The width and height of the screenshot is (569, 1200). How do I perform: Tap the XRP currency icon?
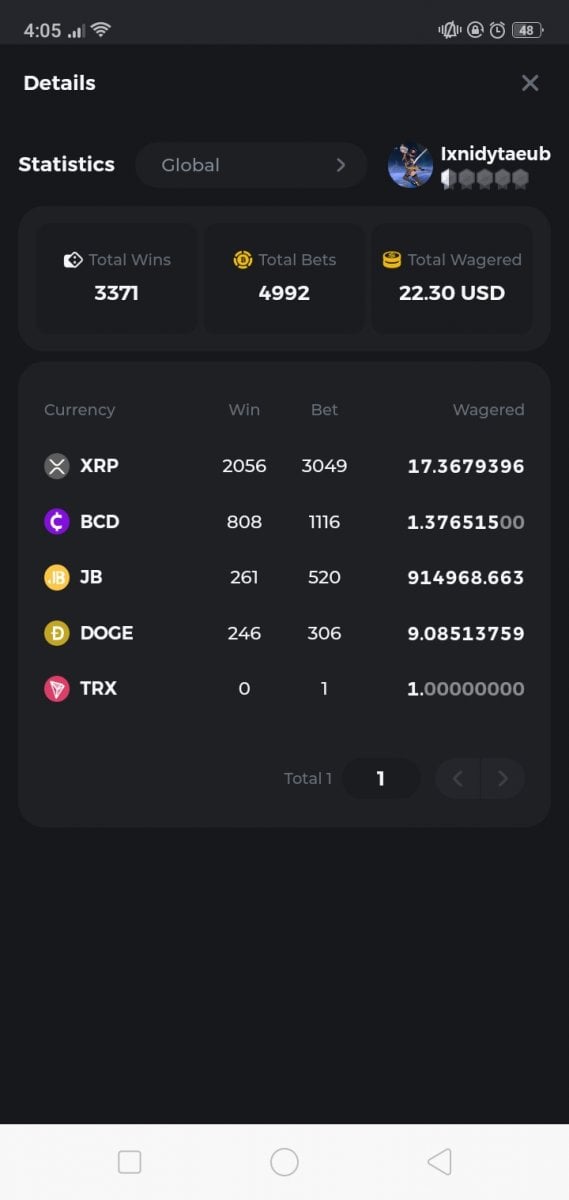point(57,466)
